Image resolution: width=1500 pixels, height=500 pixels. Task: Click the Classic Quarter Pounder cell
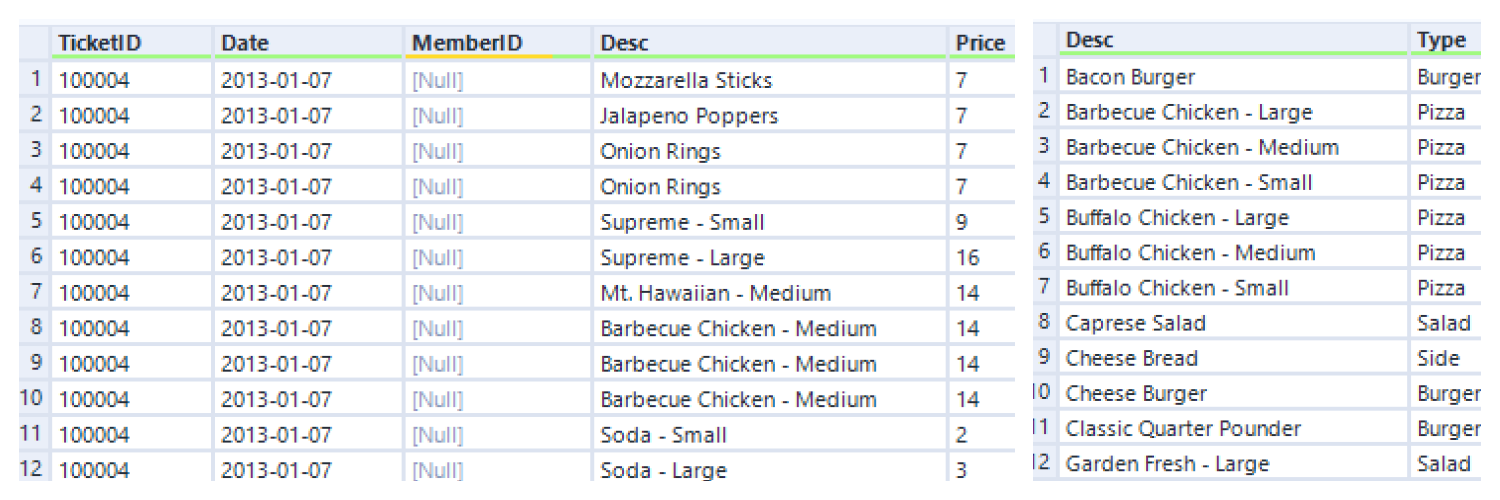pyautogui.click(x=1232, y=428)
